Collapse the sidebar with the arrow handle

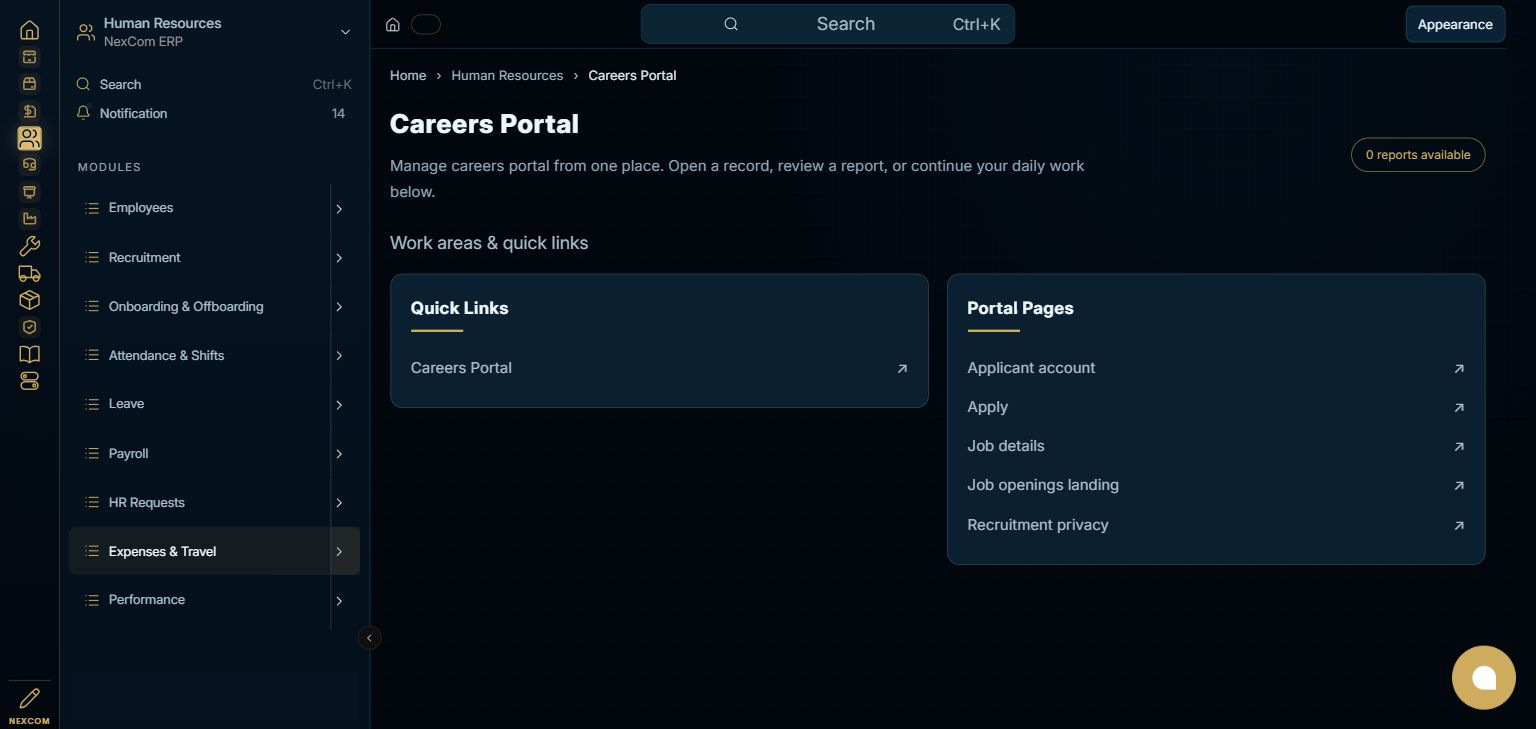[369, 637]
